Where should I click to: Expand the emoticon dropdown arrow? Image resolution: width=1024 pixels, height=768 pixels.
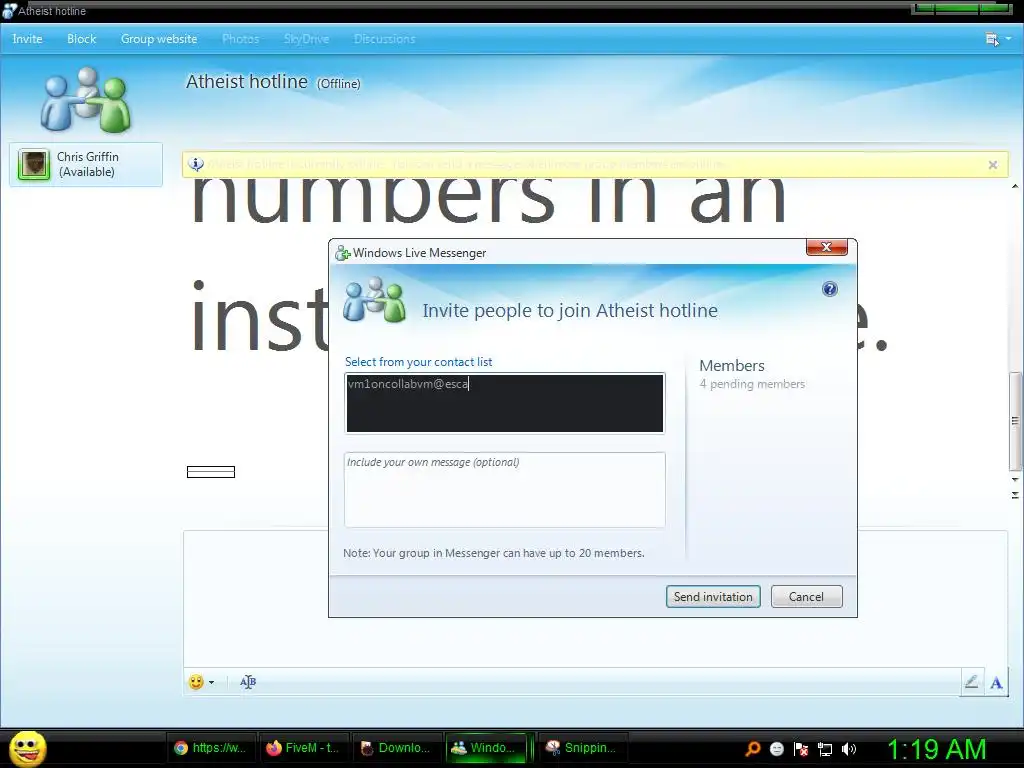212,682
